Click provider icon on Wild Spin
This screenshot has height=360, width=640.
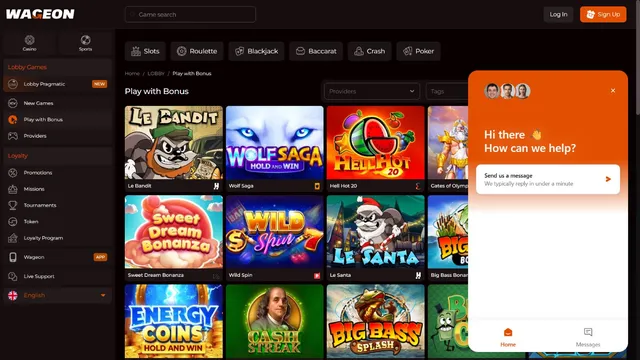(x=317, y=276)
